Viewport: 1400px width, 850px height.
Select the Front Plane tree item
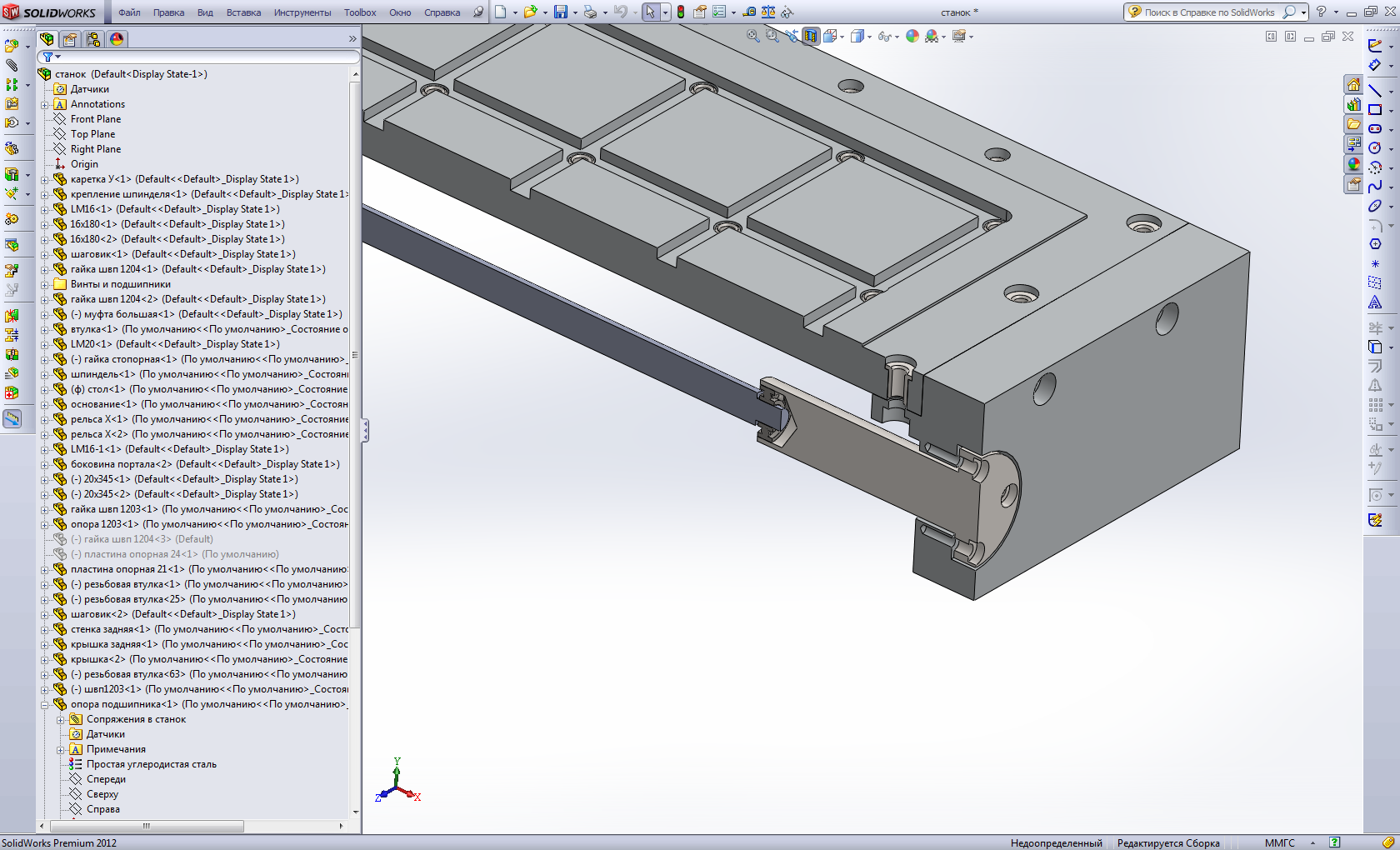(95, 119)
